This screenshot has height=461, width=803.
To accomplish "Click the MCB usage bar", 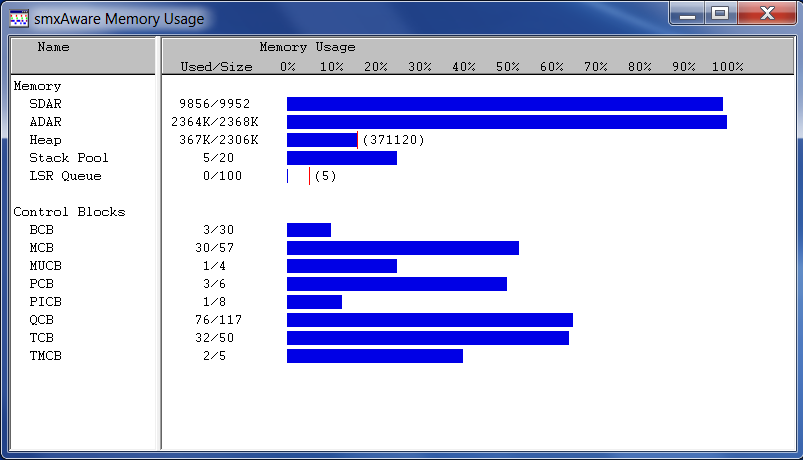I will click(x=403, y=248).
